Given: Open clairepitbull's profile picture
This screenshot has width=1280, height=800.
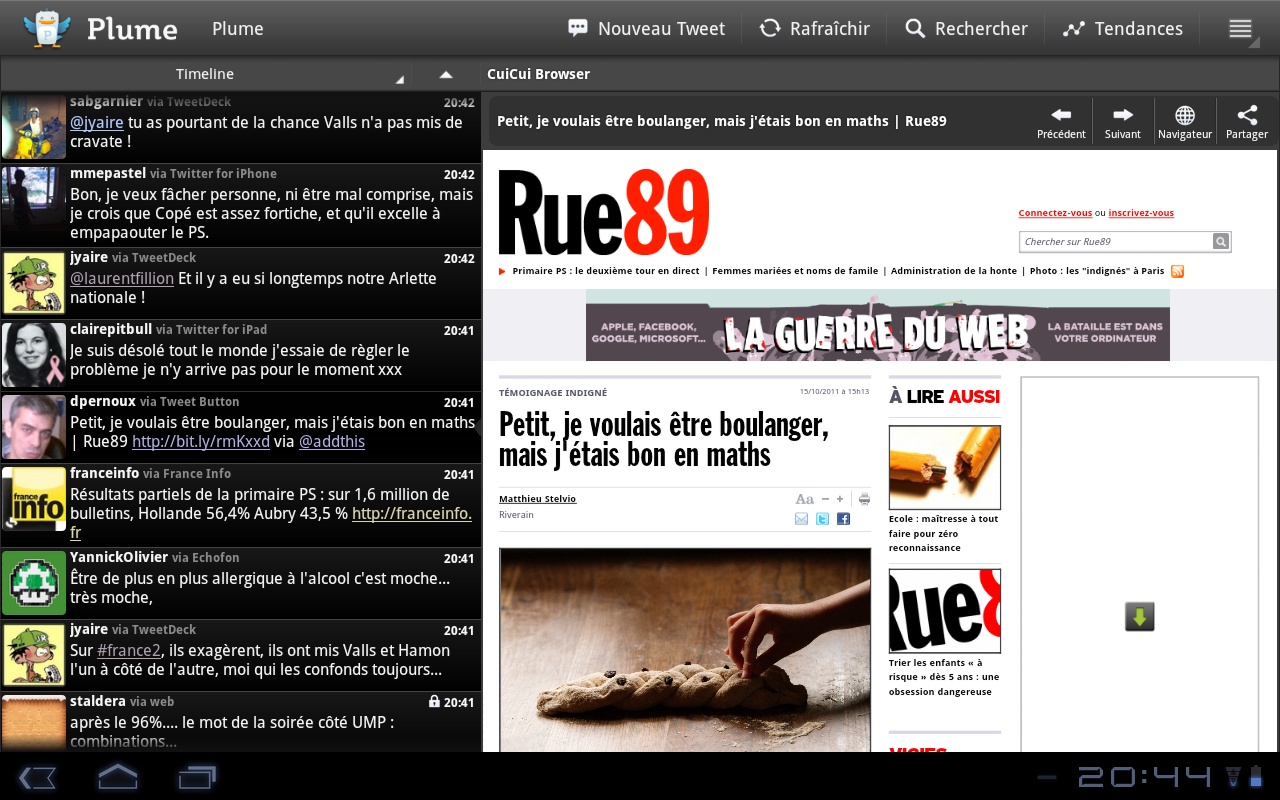Looking at the screenshot, I should point(34,355).
